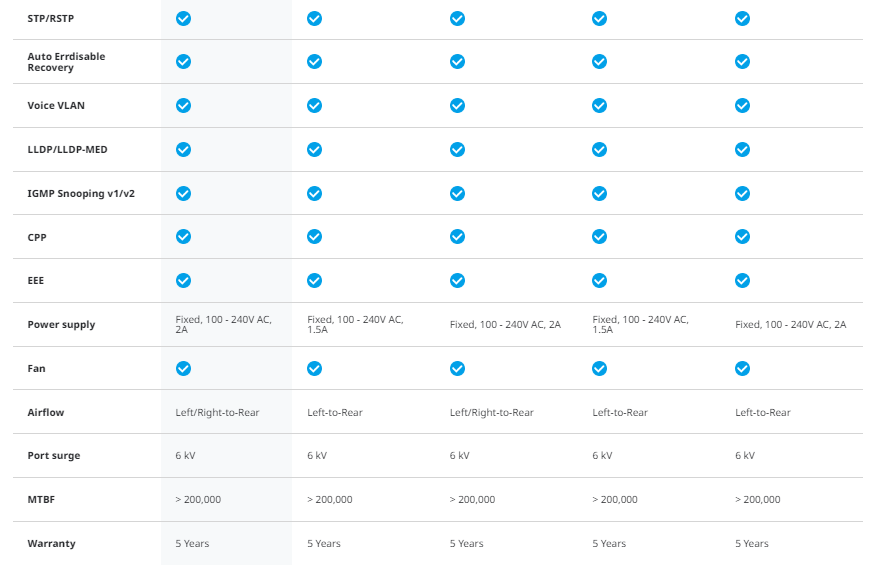Click the Port surge row label

tap(54, 456)
